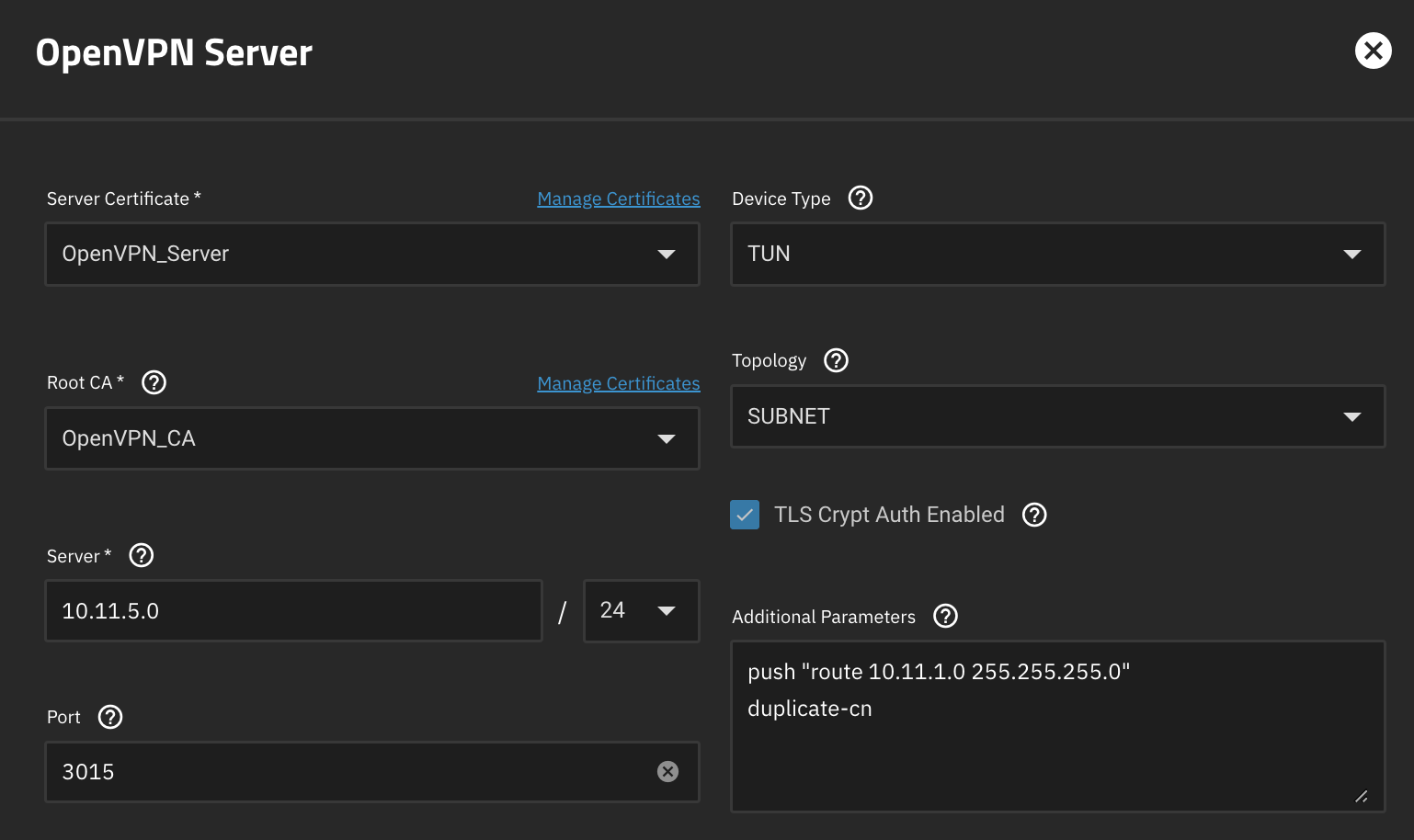Screen dimensions: 1414x840
Task: Open the subnet mask dropdown showing 24
Action: (x=641, y=610)
